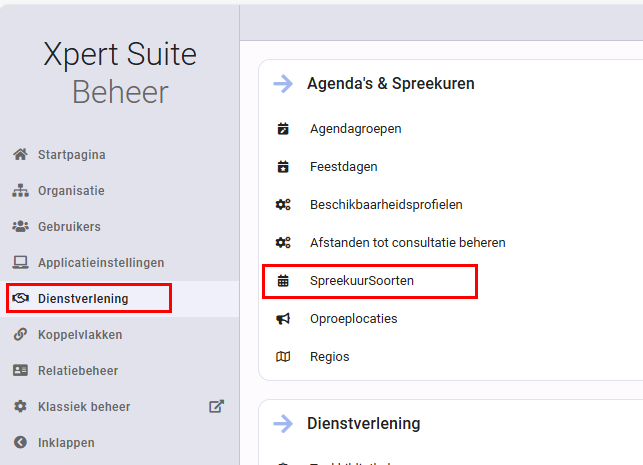Screen dimensions: 643x465
Task: Click the arrow next to the Dienstverlening section heading
Action: tap(283, 424)
